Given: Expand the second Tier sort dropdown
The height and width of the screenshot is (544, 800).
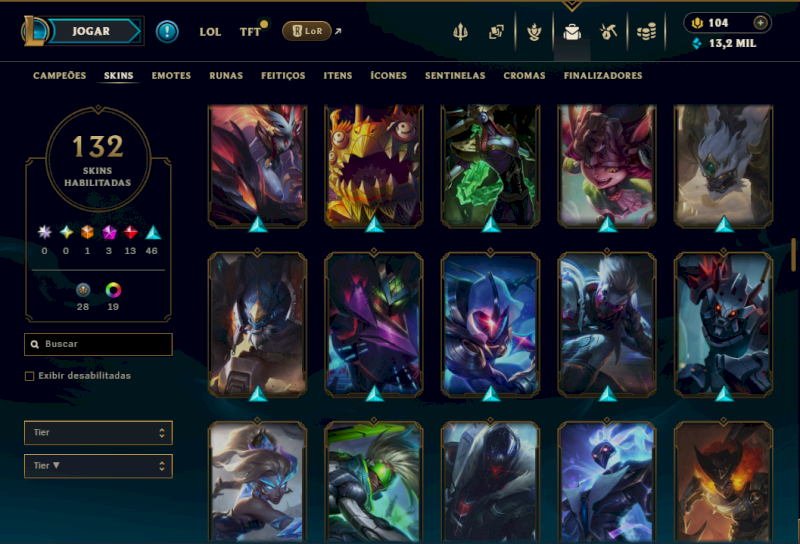Looking at the screenshot, I should tap(98, 466).
